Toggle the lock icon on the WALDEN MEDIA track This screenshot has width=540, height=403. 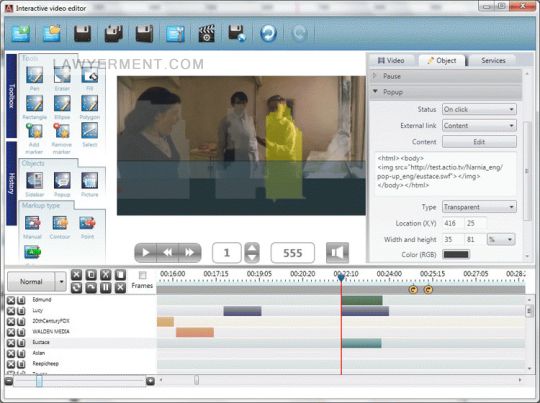pos(21,332)
